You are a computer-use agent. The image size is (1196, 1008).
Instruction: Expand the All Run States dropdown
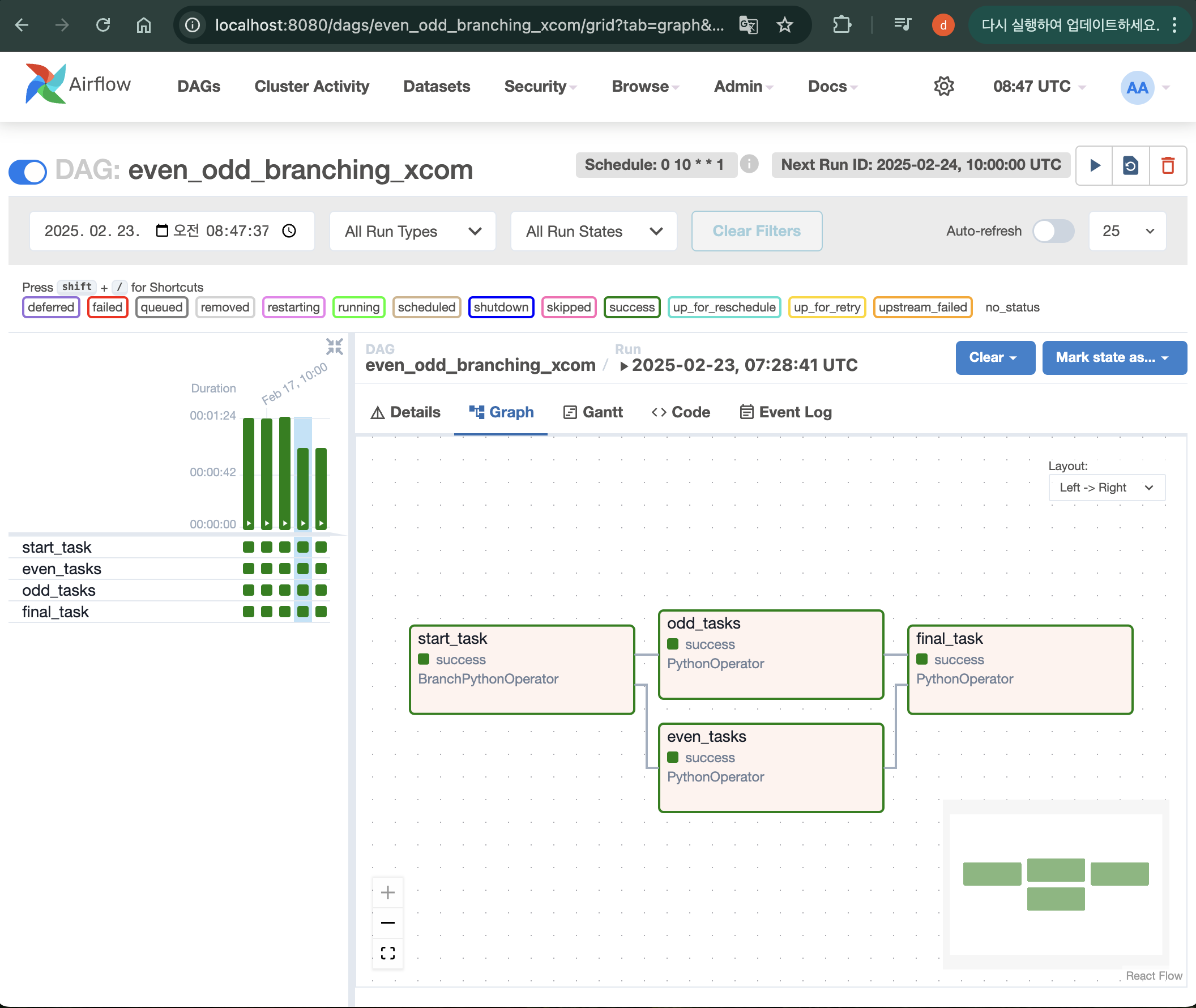(593, 231)
